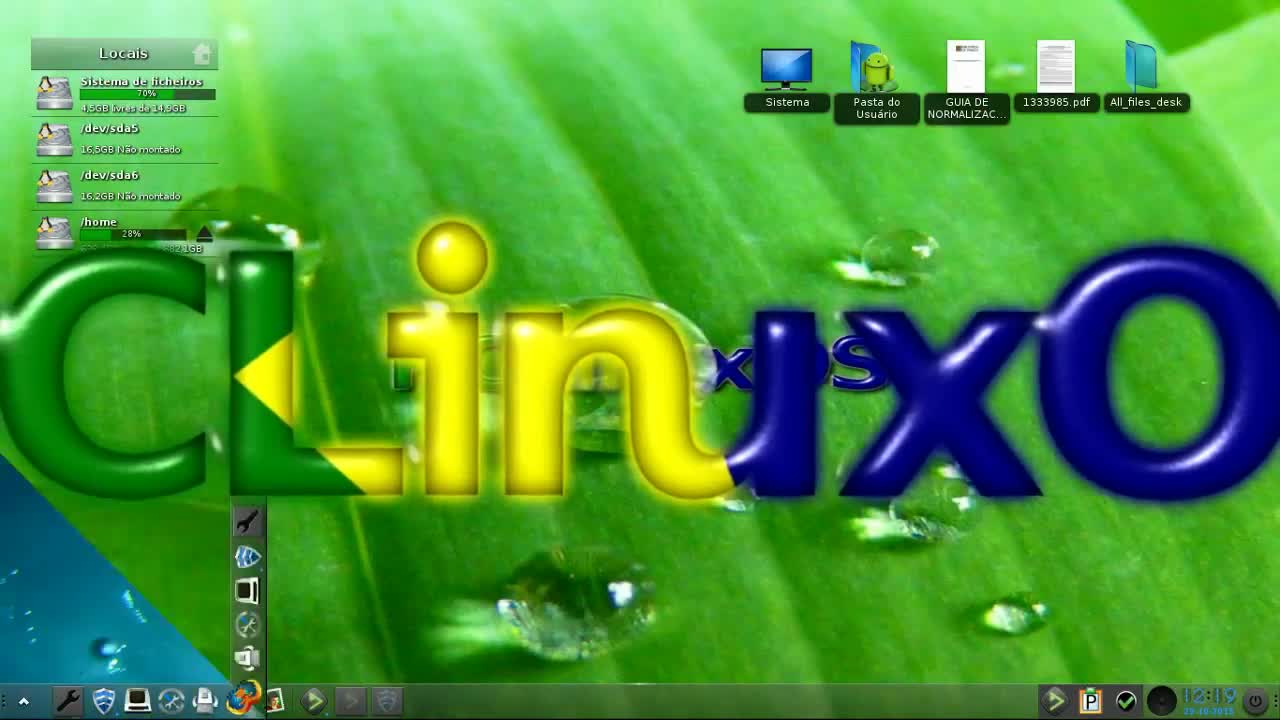The width and height of the screenshot is (1280, 720).
Task: Click the tools gauge icon in vertical popup
Action: (x=247, y=625)
